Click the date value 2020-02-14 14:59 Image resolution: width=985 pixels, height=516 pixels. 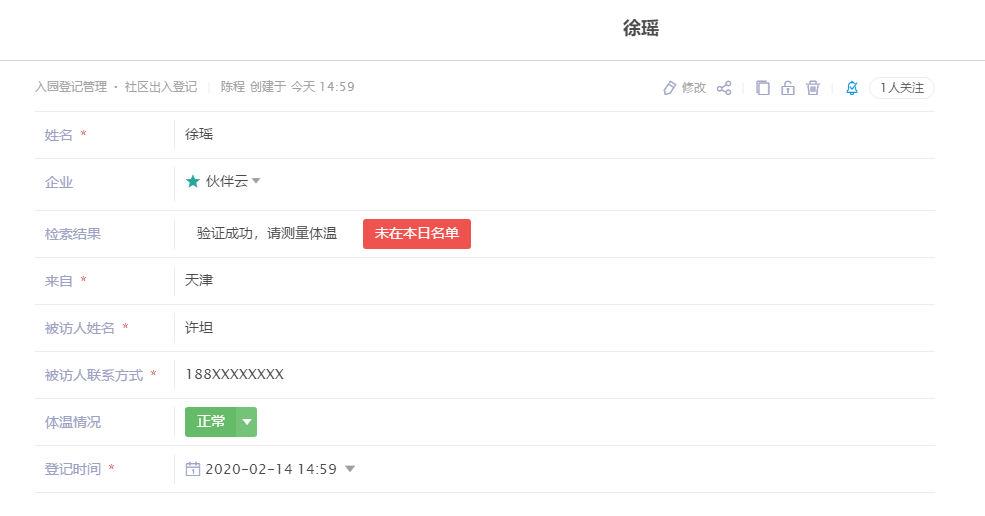(271, 469)
